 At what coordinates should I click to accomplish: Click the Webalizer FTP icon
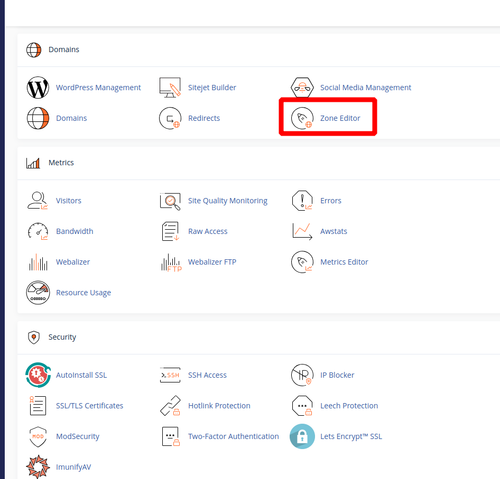171,263
